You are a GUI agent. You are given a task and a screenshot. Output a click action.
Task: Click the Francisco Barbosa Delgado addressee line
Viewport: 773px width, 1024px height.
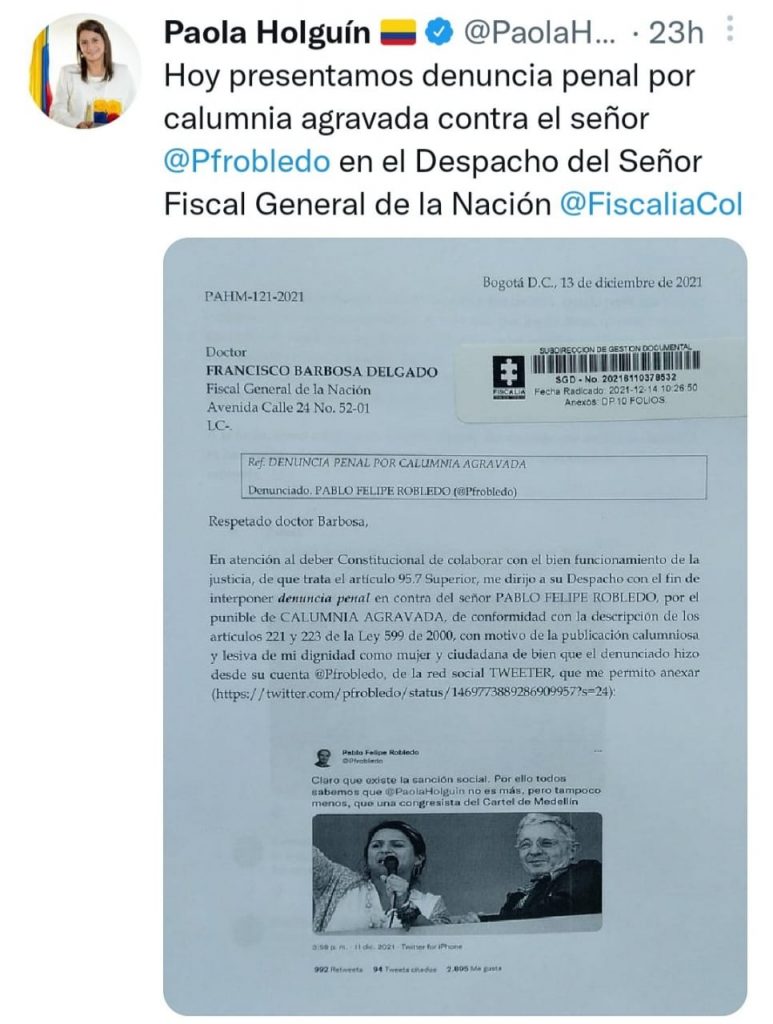tap(322, 372)
